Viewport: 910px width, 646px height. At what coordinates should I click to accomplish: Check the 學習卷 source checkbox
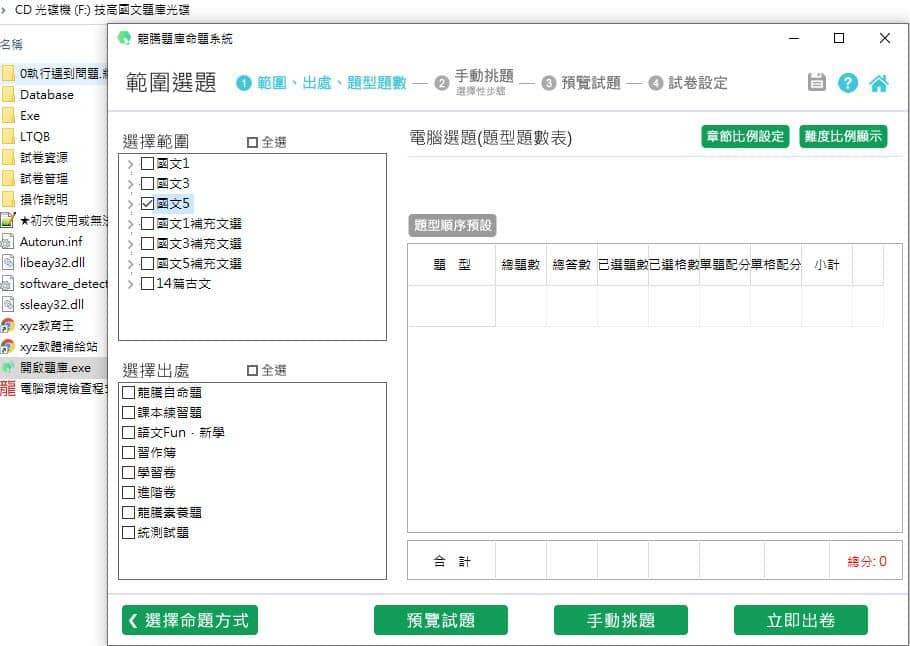(x=129, y=472)
